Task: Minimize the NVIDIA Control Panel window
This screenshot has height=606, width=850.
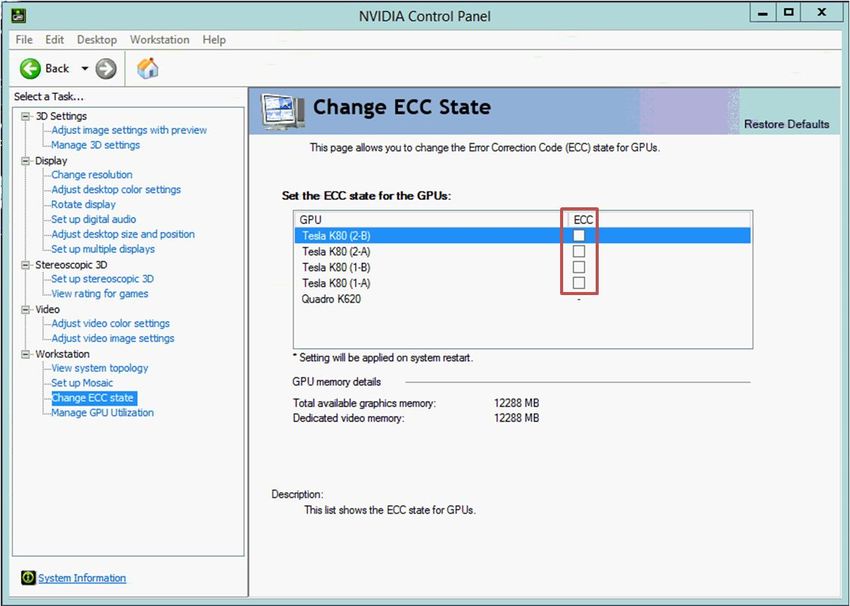Action: (763, 12)
